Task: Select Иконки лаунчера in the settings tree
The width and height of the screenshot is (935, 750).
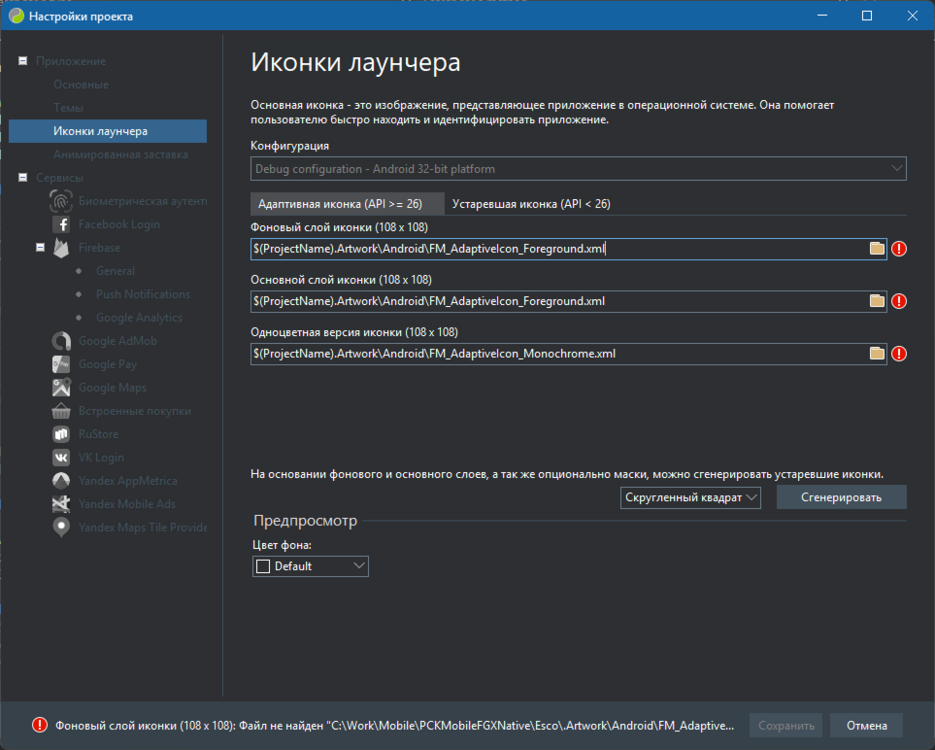Action: pos(108,131)
